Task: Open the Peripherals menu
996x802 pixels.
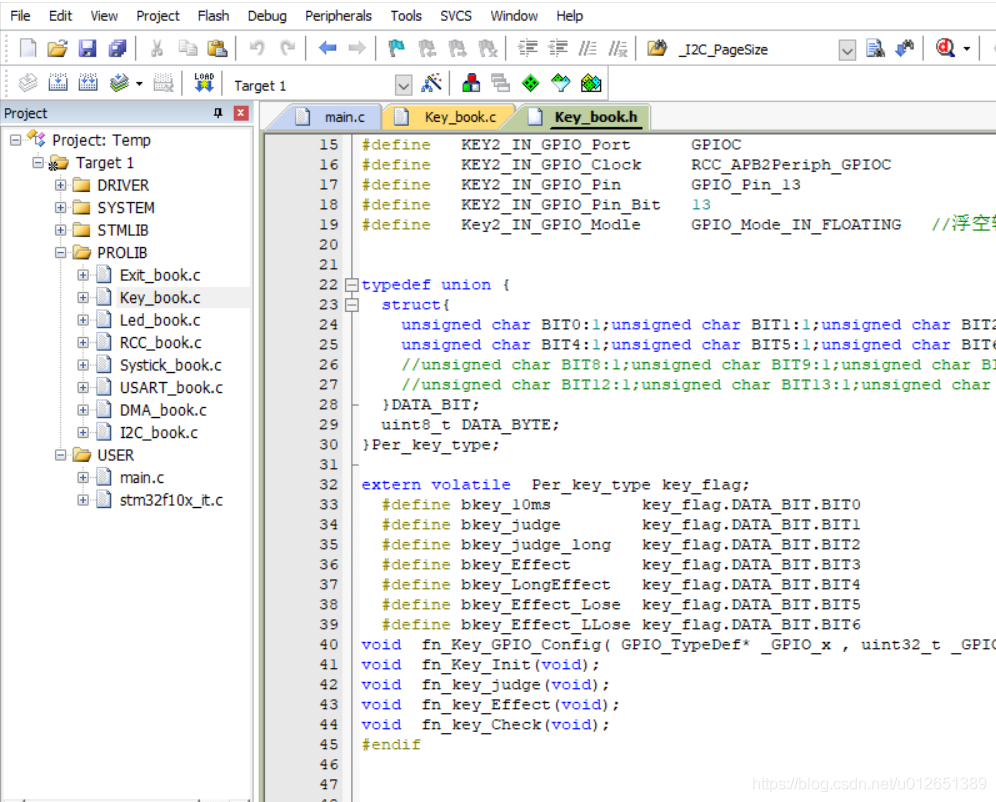Action: (341, 15)
